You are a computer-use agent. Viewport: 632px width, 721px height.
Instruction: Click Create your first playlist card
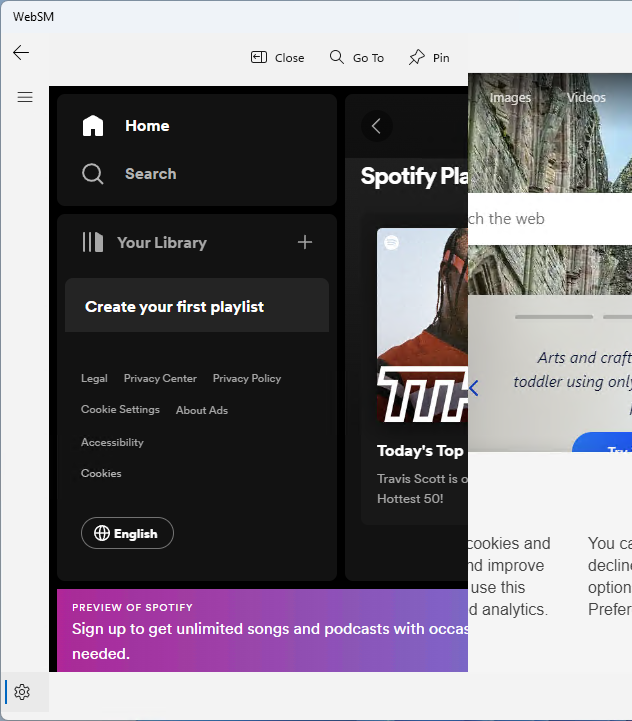click(x=197, y=305)
